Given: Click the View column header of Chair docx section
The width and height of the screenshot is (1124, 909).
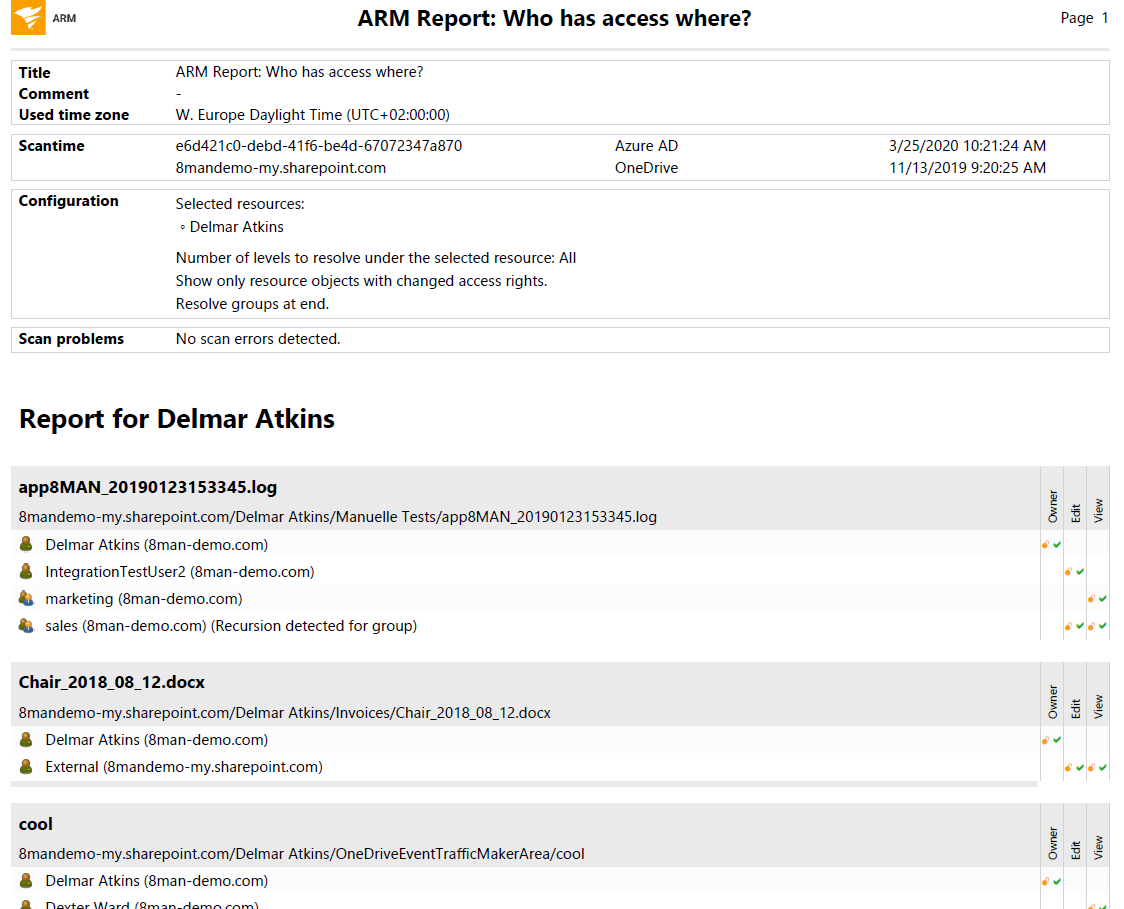Looking at the screenshot, I should (x=1098, y=706).
